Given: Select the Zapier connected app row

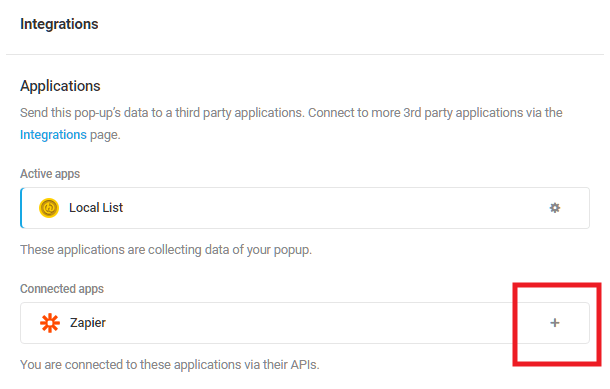Looking at the screenshot, I should coord(305,323).
